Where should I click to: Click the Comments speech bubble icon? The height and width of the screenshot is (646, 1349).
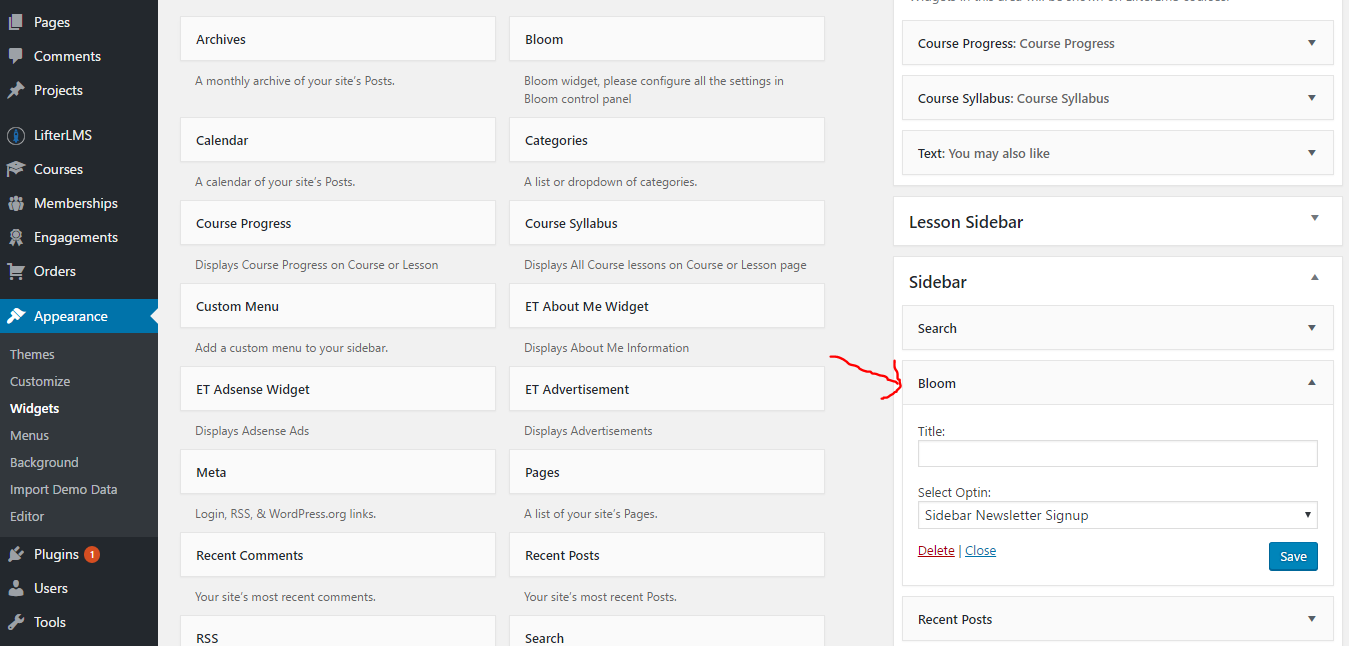pyautogui.click(x=16, y=56)
